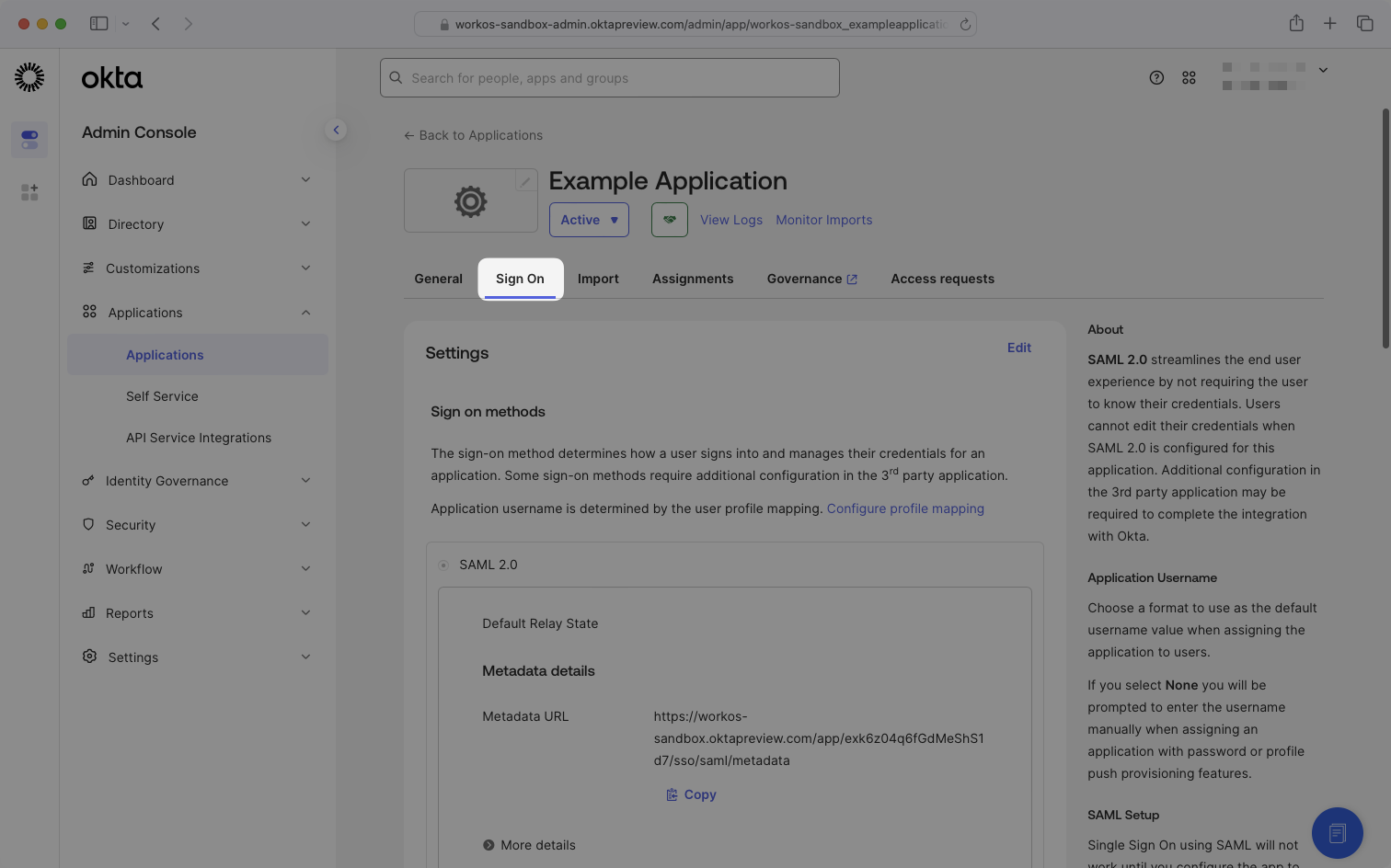Click Edit in Settings panel

(x=1019, y=348)
